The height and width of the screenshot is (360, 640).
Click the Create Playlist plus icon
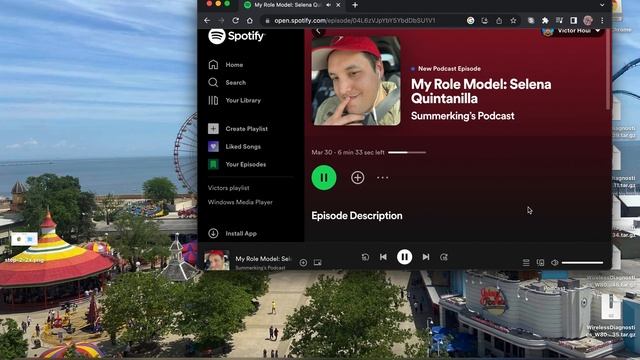tap(213, 129)
